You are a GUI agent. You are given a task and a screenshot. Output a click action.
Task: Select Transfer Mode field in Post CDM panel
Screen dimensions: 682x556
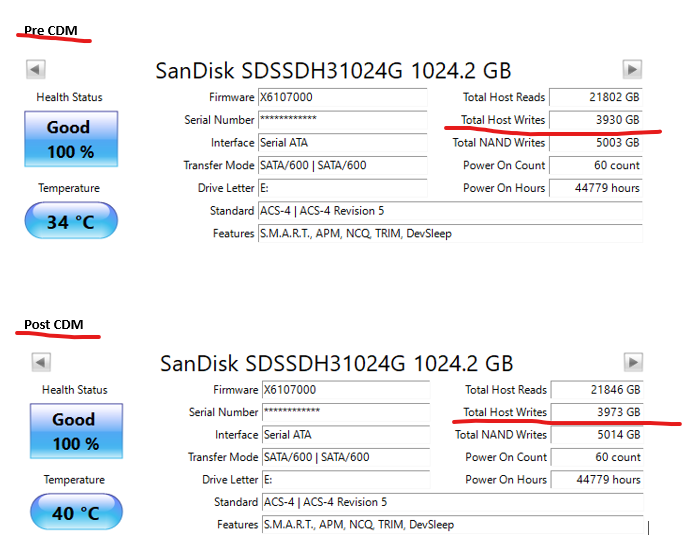(346, 457)
